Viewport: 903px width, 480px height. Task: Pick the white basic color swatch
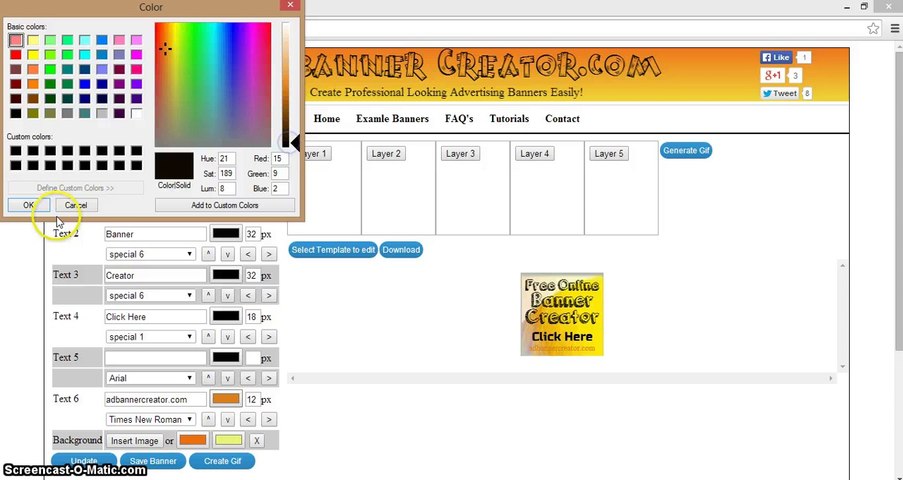136,114
